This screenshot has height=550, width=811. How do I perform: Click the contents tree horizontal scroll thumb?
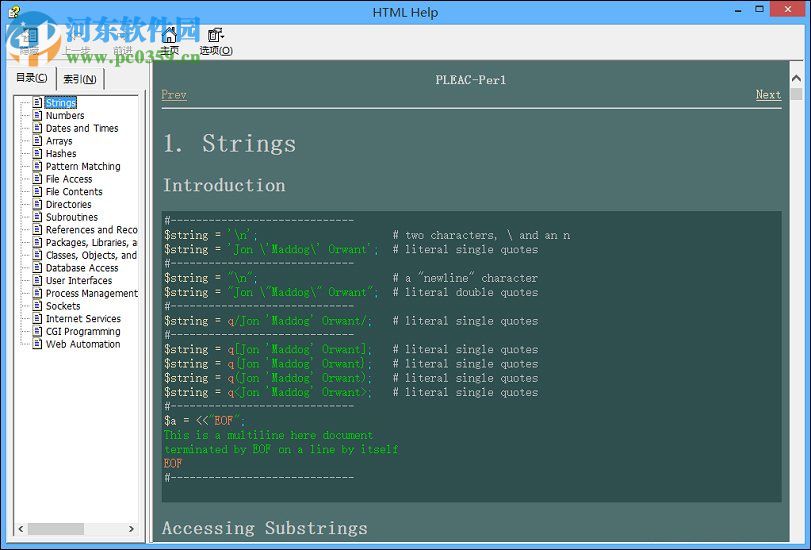pos(56,529)
